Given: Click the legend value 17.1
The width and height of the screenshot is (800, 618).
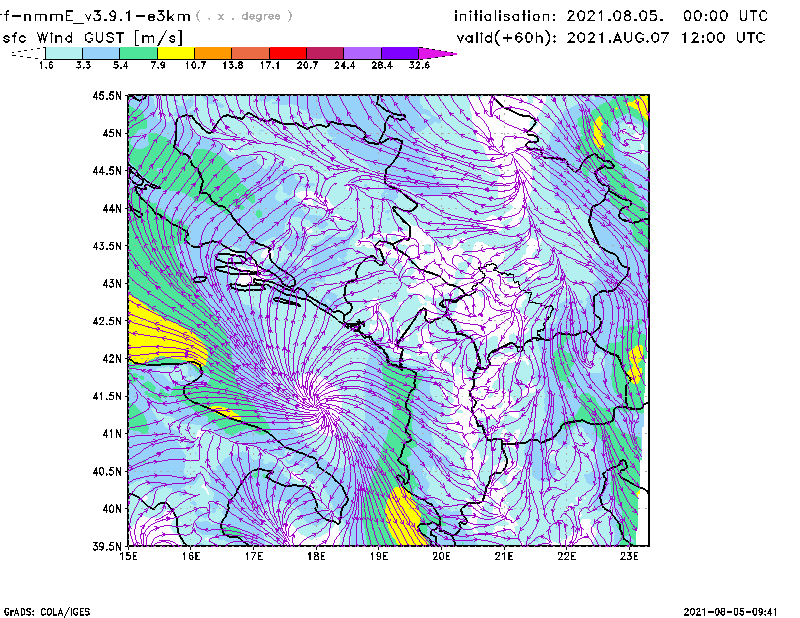Looking at the screenshot, I should pos(270,65).
